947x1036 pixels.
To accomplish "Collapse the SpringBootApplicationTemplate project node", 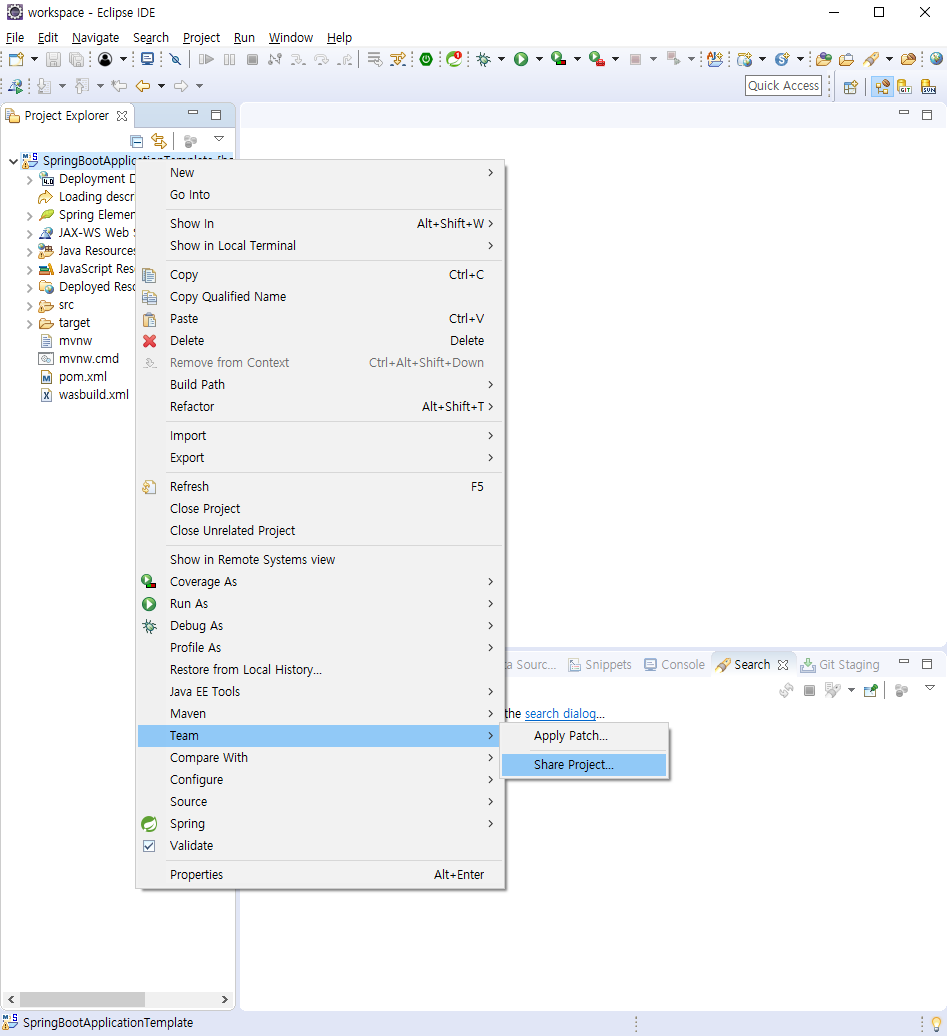I will tap(13, 161).
